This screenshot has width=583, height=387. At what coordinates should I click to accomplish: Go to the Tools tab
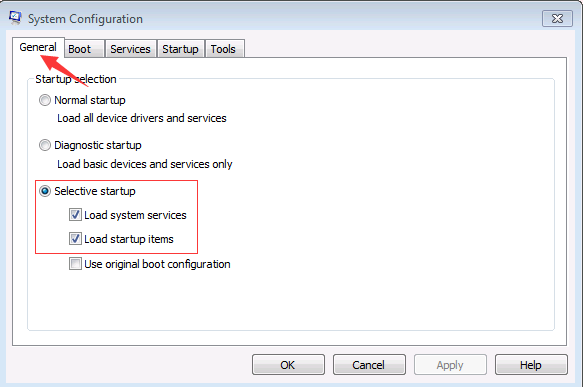tap(224, 49)
